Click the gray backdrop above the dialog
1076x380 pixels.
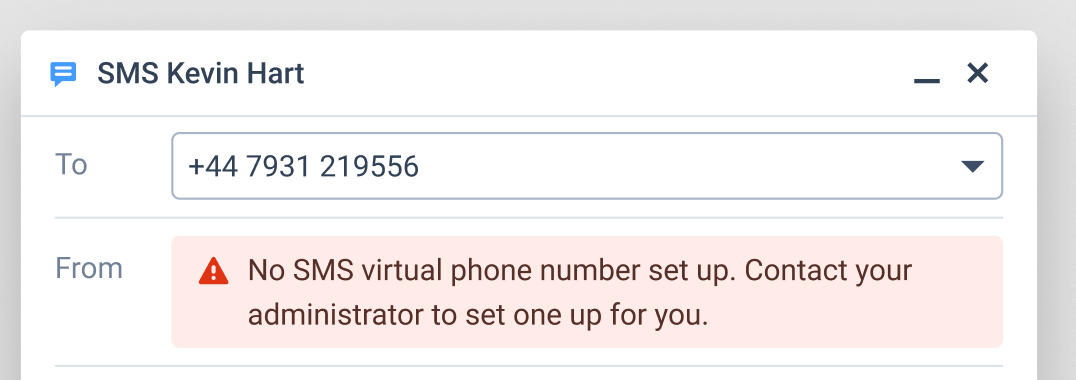(538, 14)
